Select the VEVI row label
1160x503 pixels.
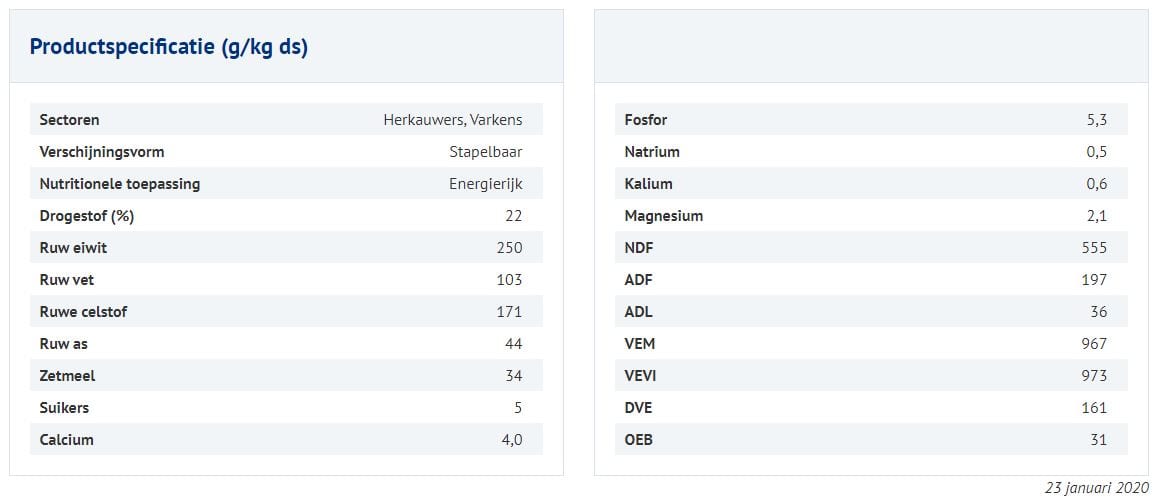click(x=641, y=376)
